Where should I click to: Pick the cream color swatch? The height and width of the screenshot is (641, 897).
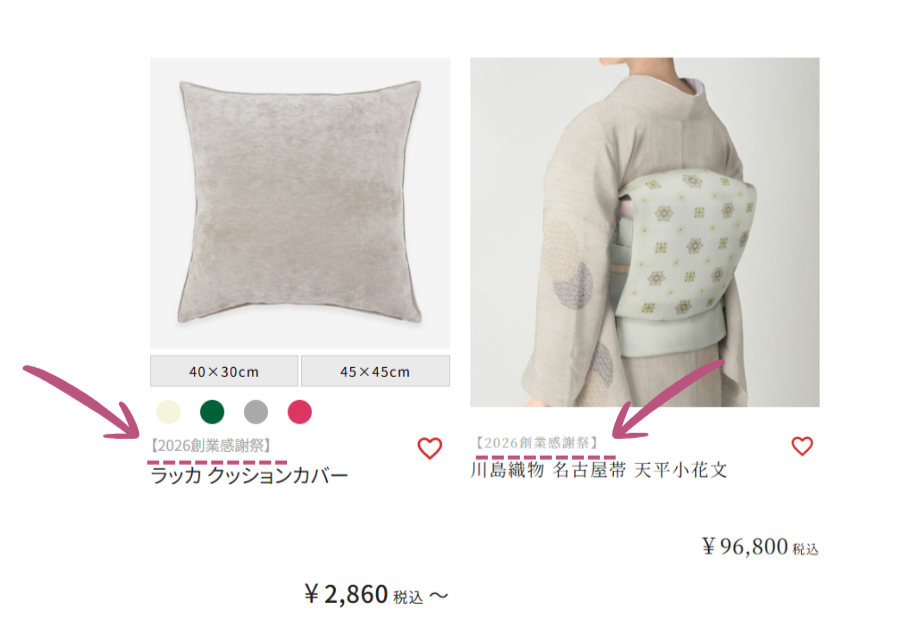pos(168,412)
